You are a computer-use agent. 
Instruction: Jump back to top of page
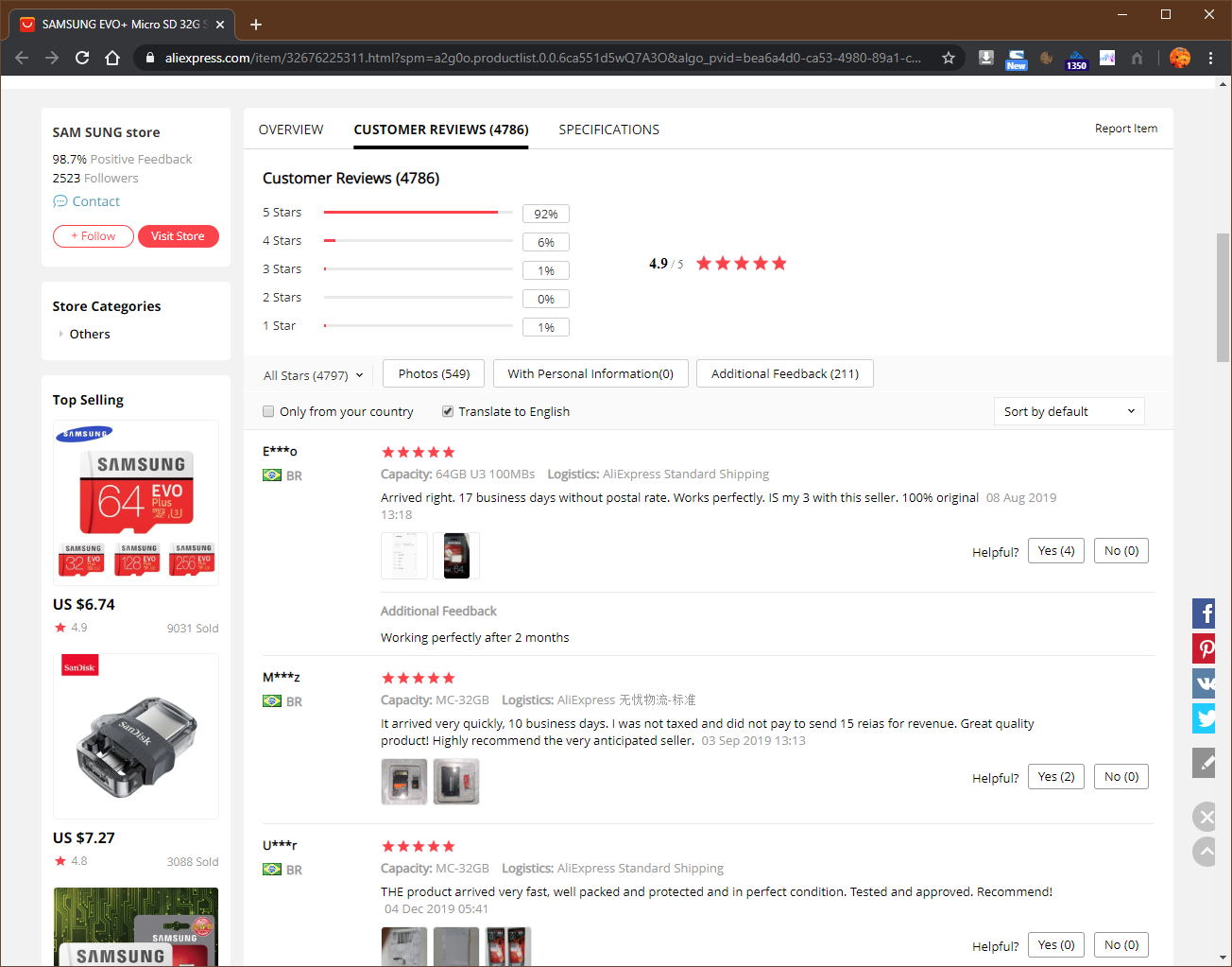click(x=1205, y=852)
